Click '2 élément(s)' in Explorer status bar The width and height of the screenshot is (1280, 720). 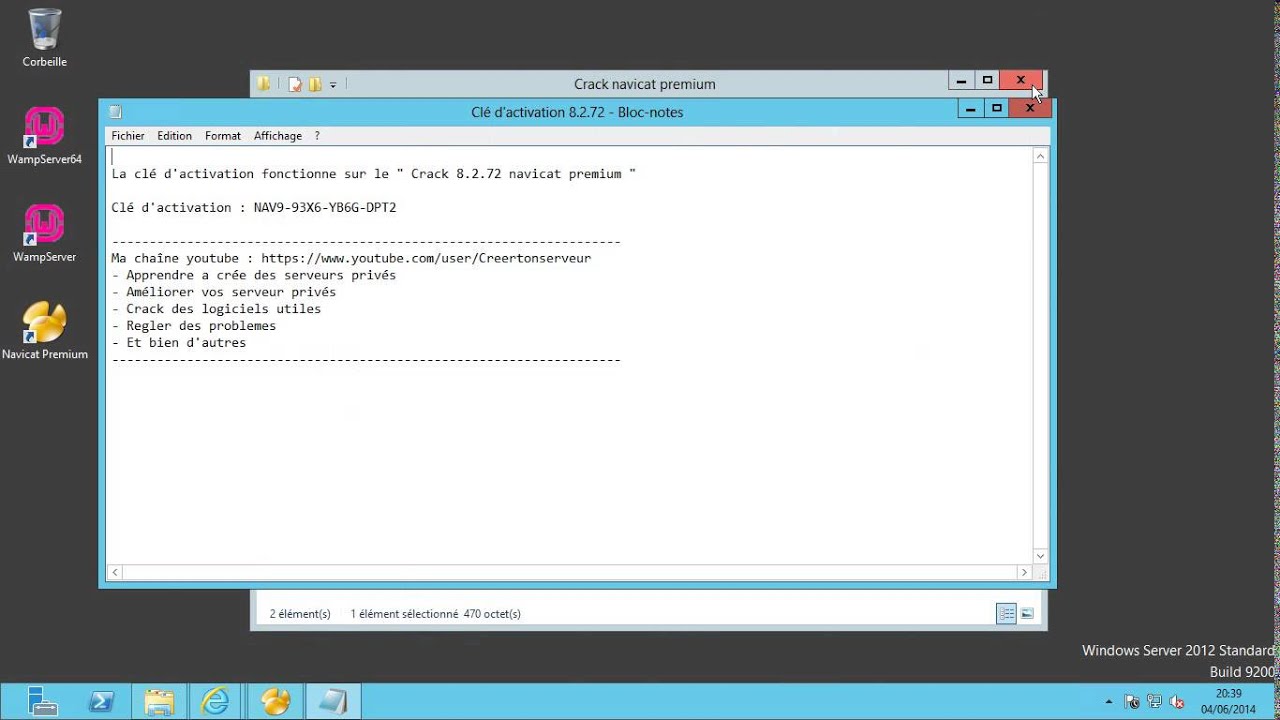tap(300, 614)
